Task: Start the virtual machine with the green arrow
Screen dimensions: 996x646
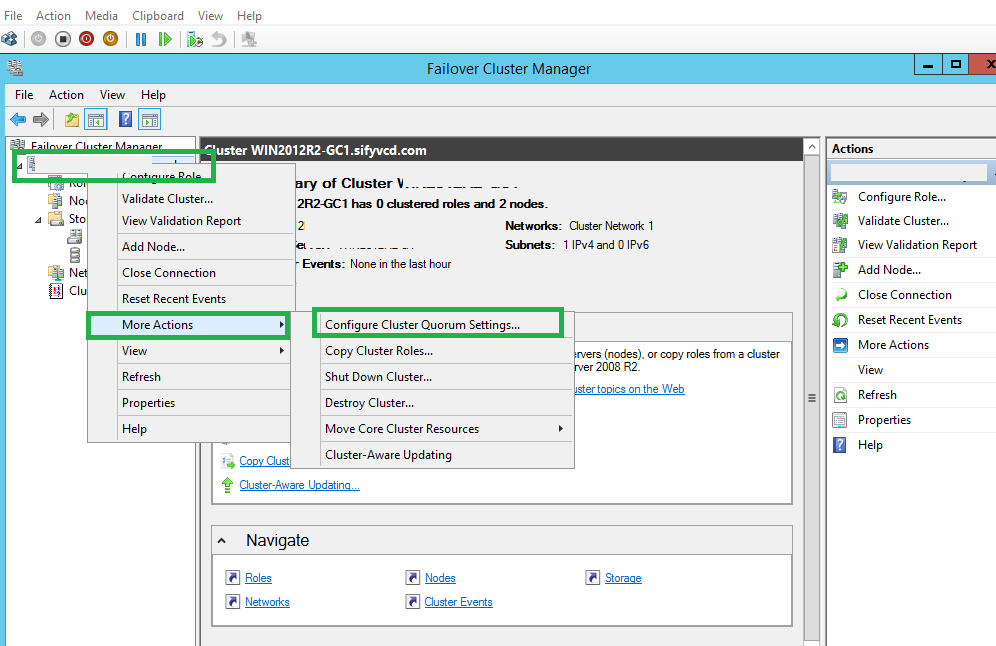Action: coord(166,39)
